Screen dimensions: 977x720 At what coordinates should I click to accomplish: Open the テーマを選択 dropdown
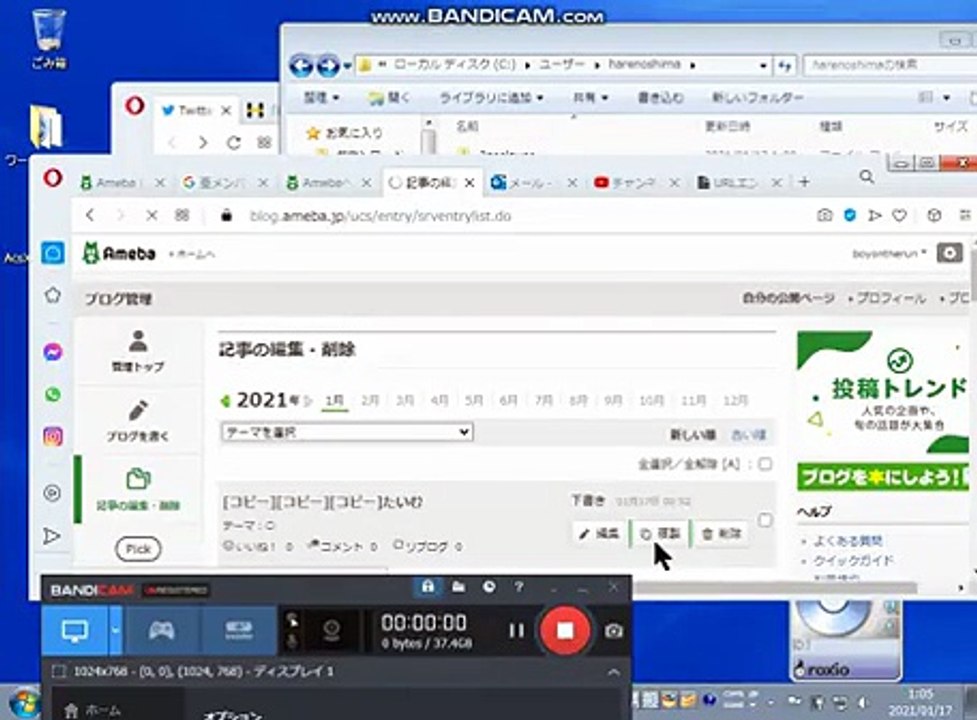tap(347, 432)
